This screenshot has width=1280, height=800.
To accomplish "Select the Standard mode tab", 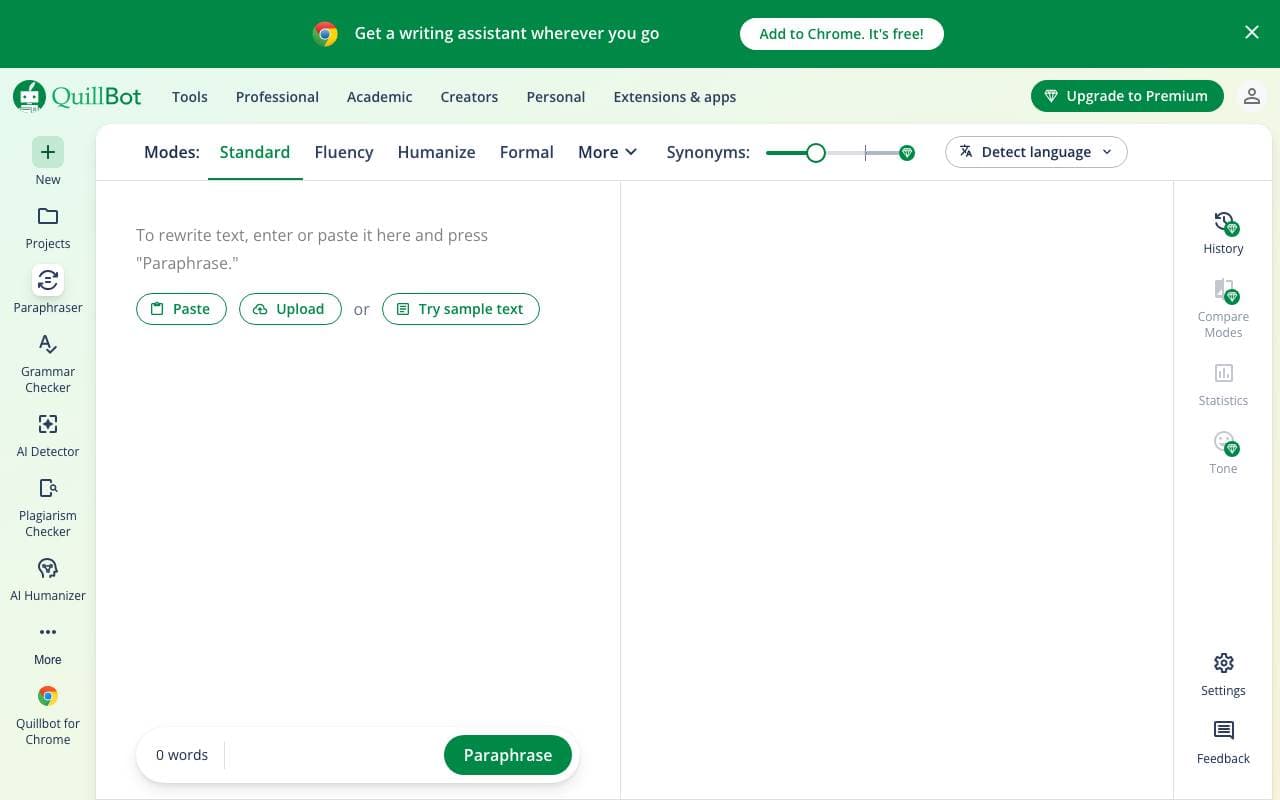I will (x=255, y=152).
